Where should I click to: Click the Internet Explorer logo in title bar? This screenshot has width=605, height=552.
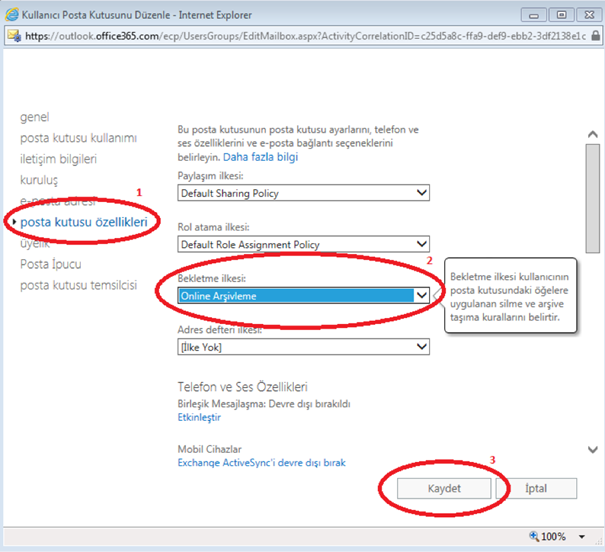12,15
